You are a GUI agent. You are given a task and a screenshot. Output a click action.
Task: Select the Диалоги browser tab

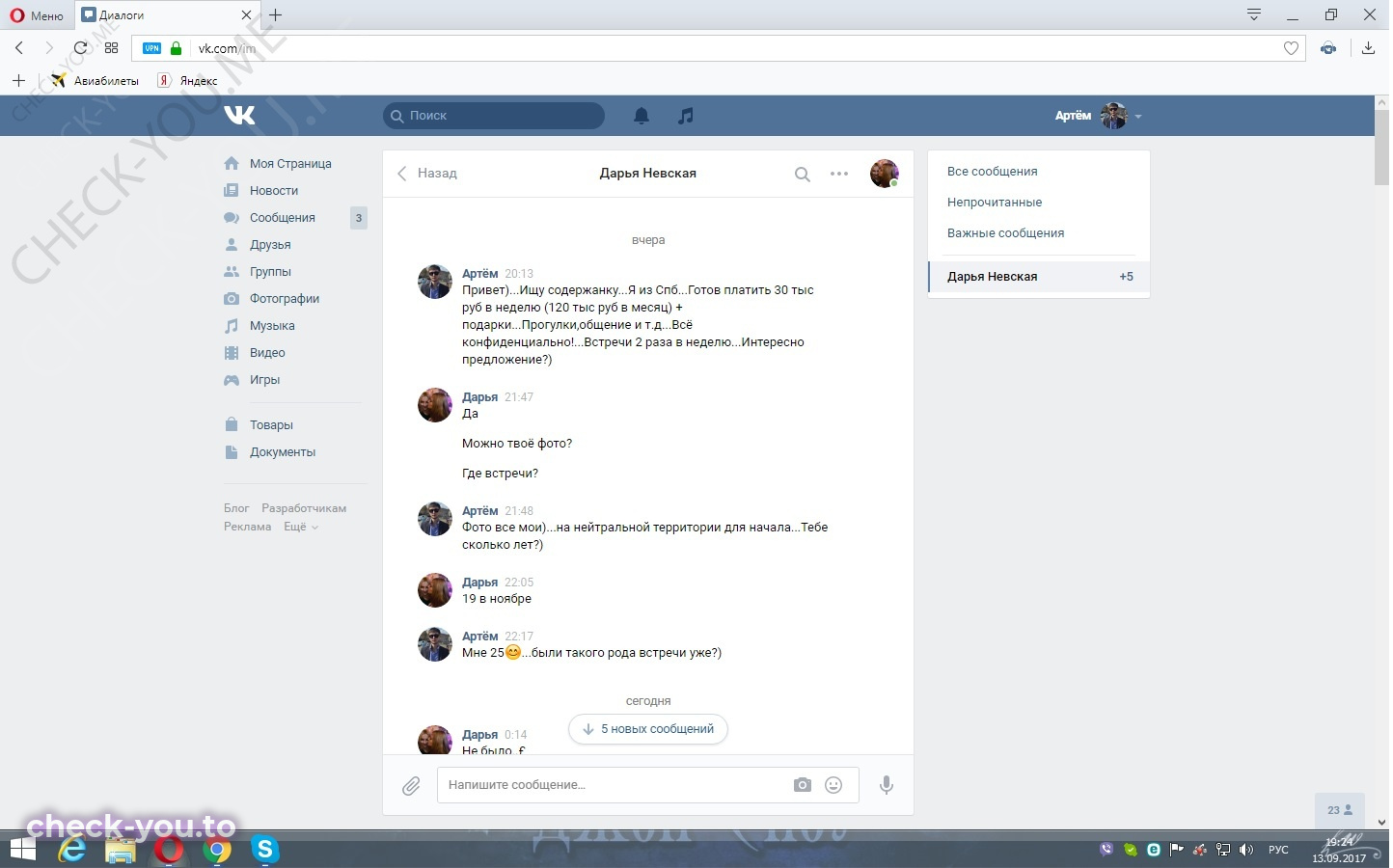(166, 15)
